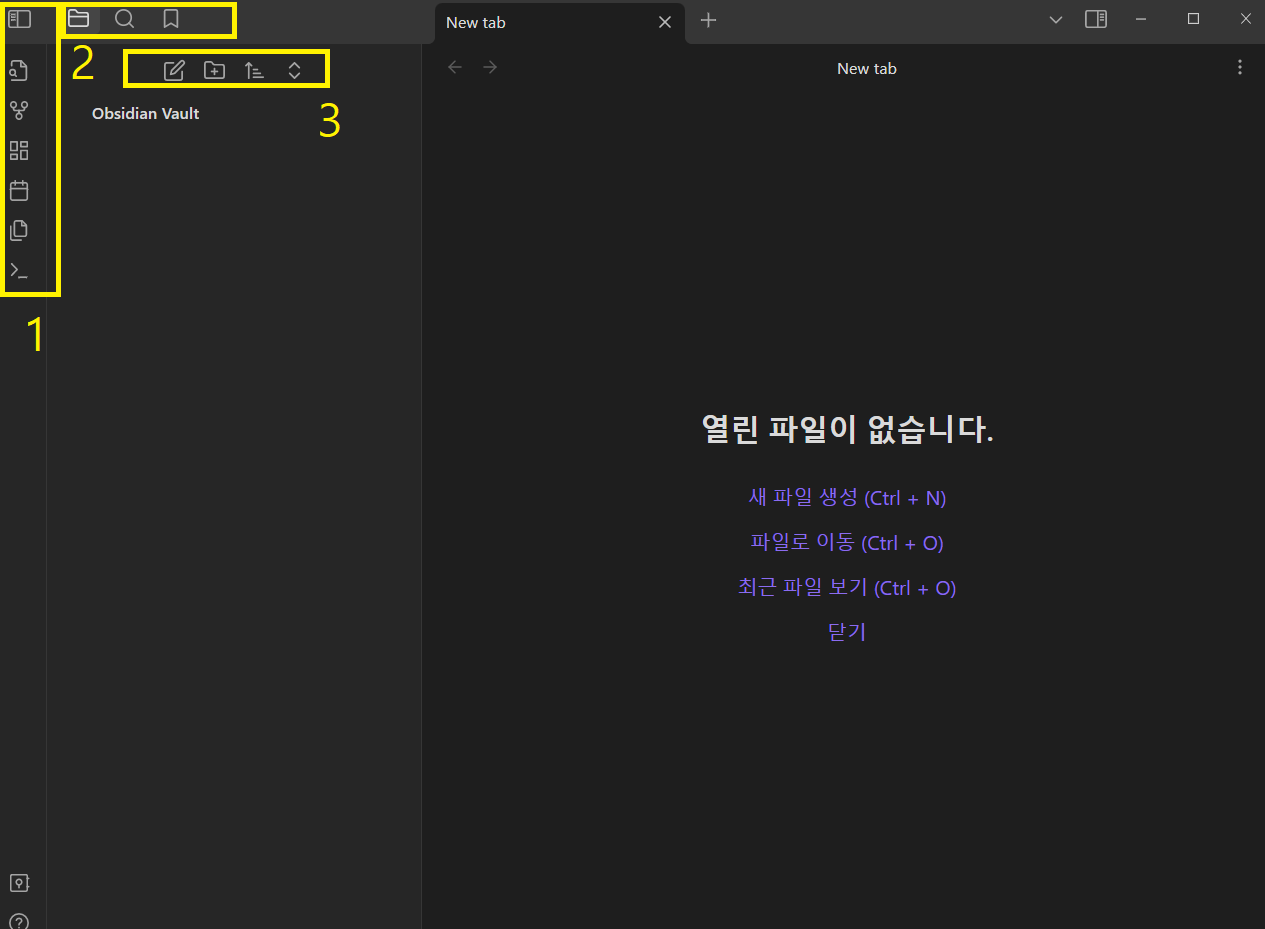Expand or collapse all folders
1265x929 pixels.
294,71
